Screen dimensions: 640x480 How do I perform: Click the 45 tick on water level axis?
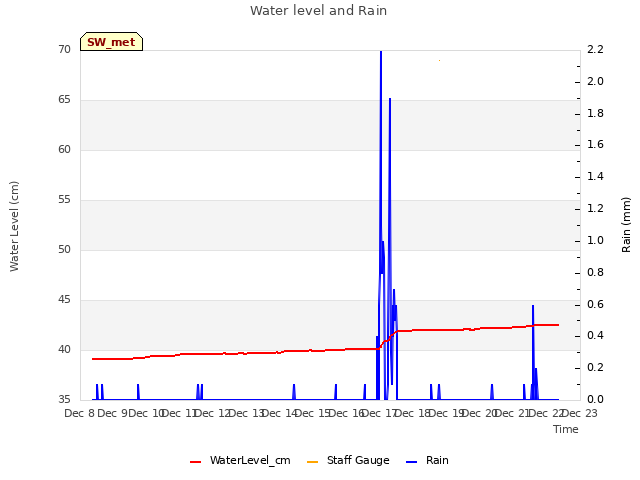click(64, 300)
